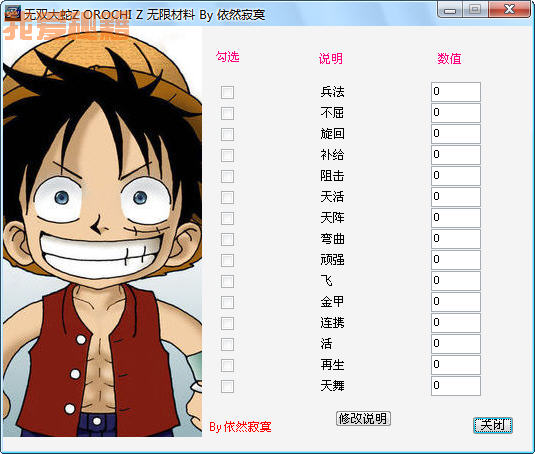Image resolution: width=535 pixels, height=454 pixels.
Task: Enable the 兵法 checkbox
Action: pyautogui.click(x=227, y=92)
